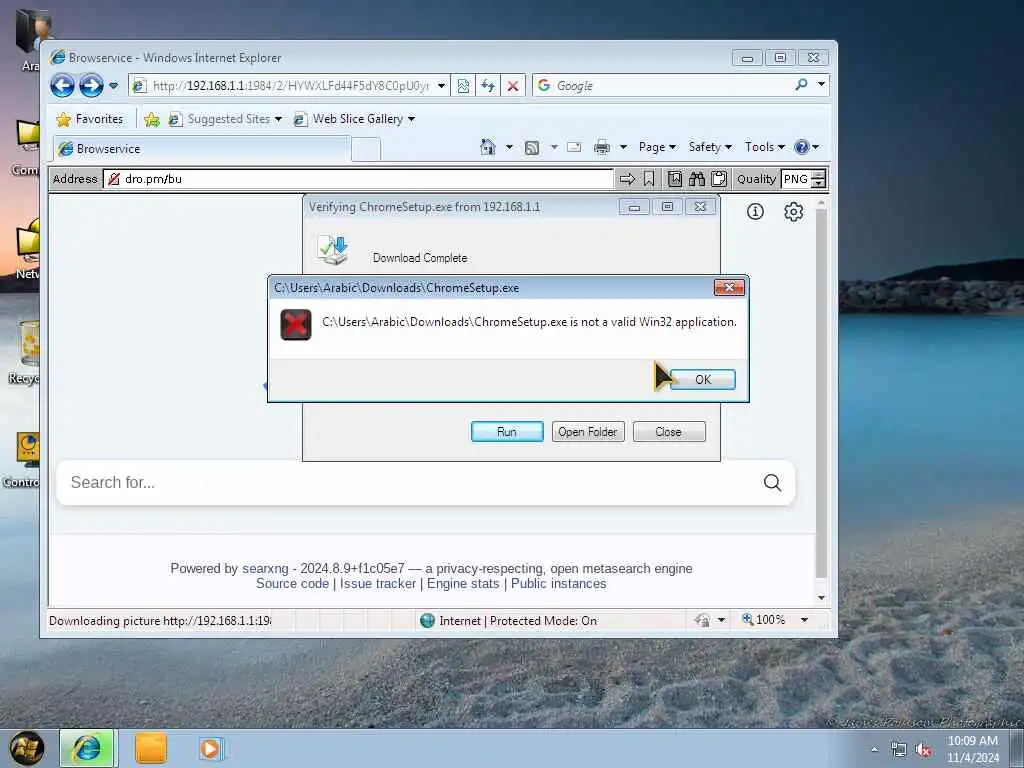
Task: Open Windows Media Player taskbar icon
Action: 212,748
